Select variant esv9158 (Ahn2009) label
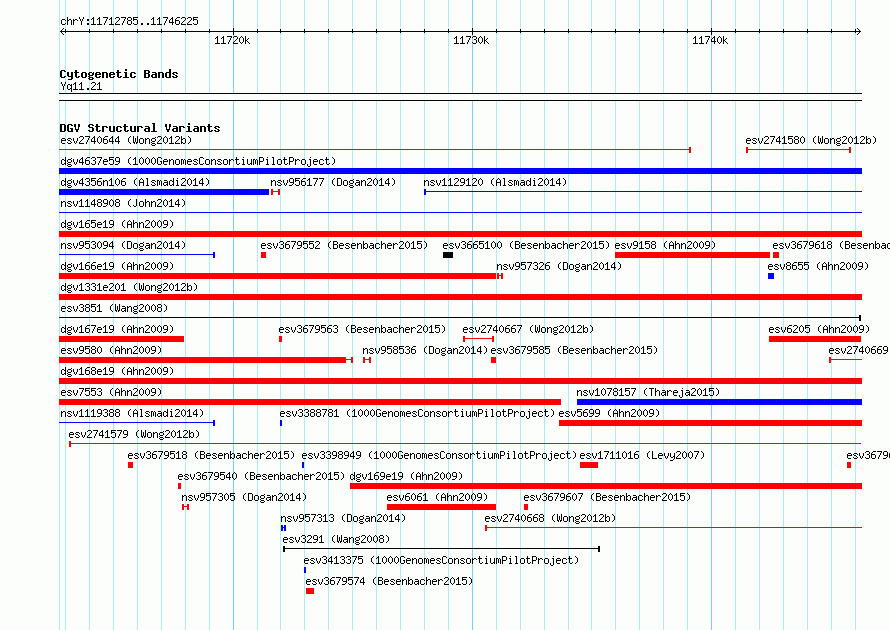This screenshot has height=630, width=890. pyautogui.click(x=665, y=245)
